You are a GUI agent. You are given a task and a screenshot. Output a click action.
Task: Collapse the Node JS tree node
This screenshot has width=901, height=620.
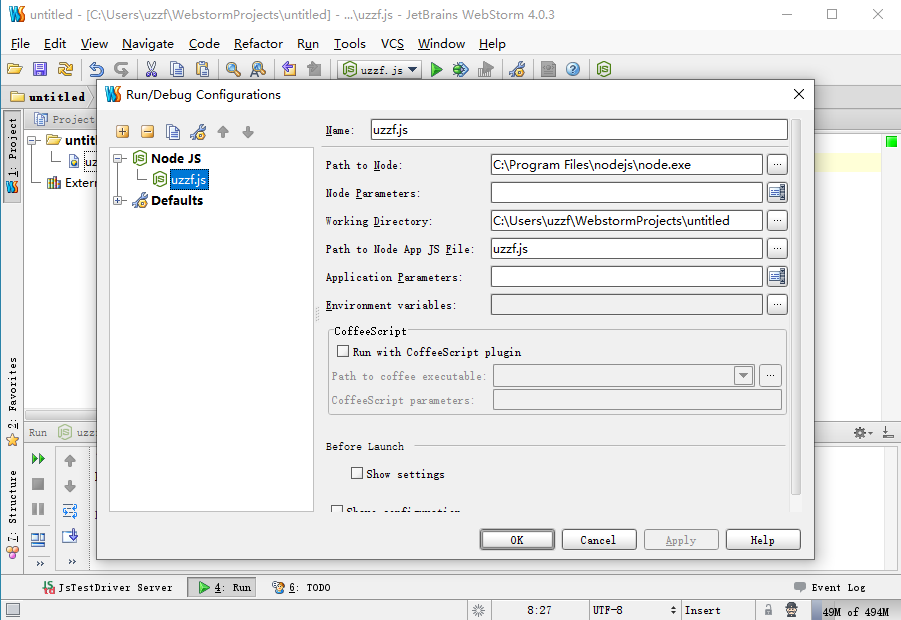point(119,158)
